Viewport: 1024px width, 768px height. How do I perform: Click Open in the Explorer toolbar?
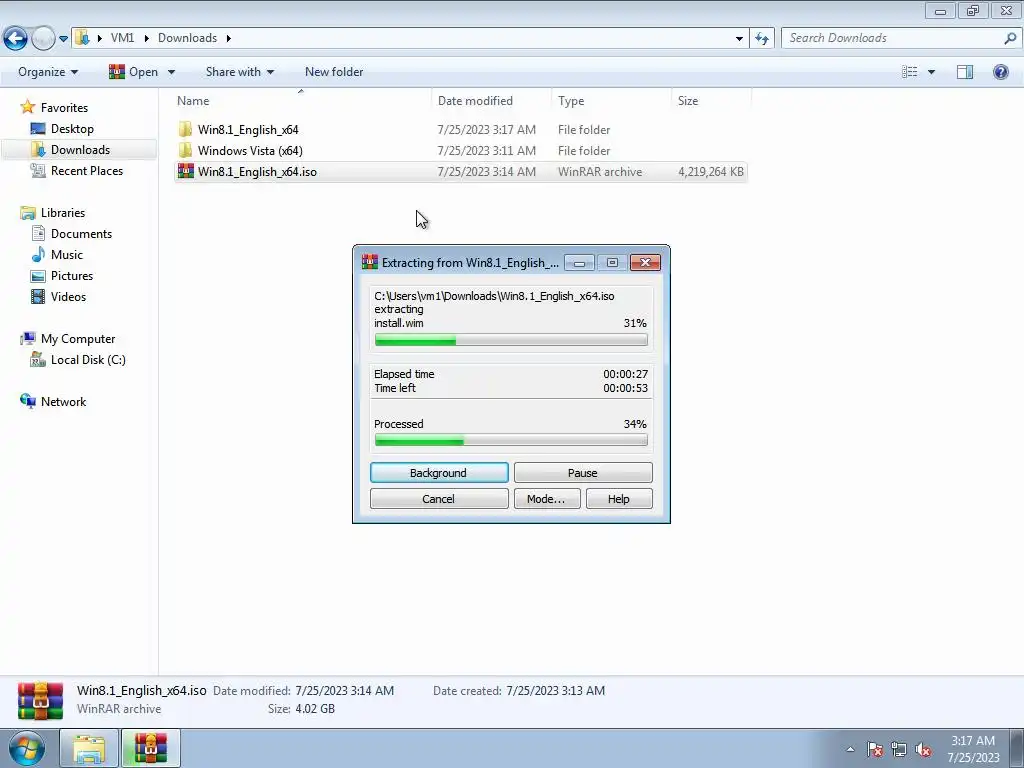[134, 72]
